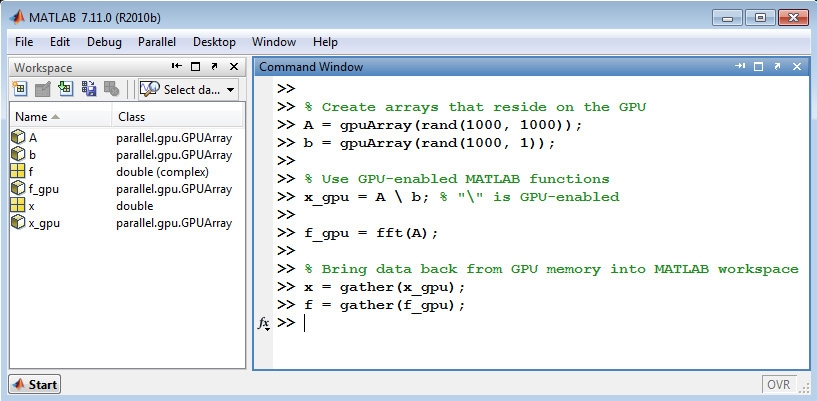Viewport: 817px width, 401px height.
Task: Open the Desktop menu
Action: pyautogui.click(x=214, y=42)
